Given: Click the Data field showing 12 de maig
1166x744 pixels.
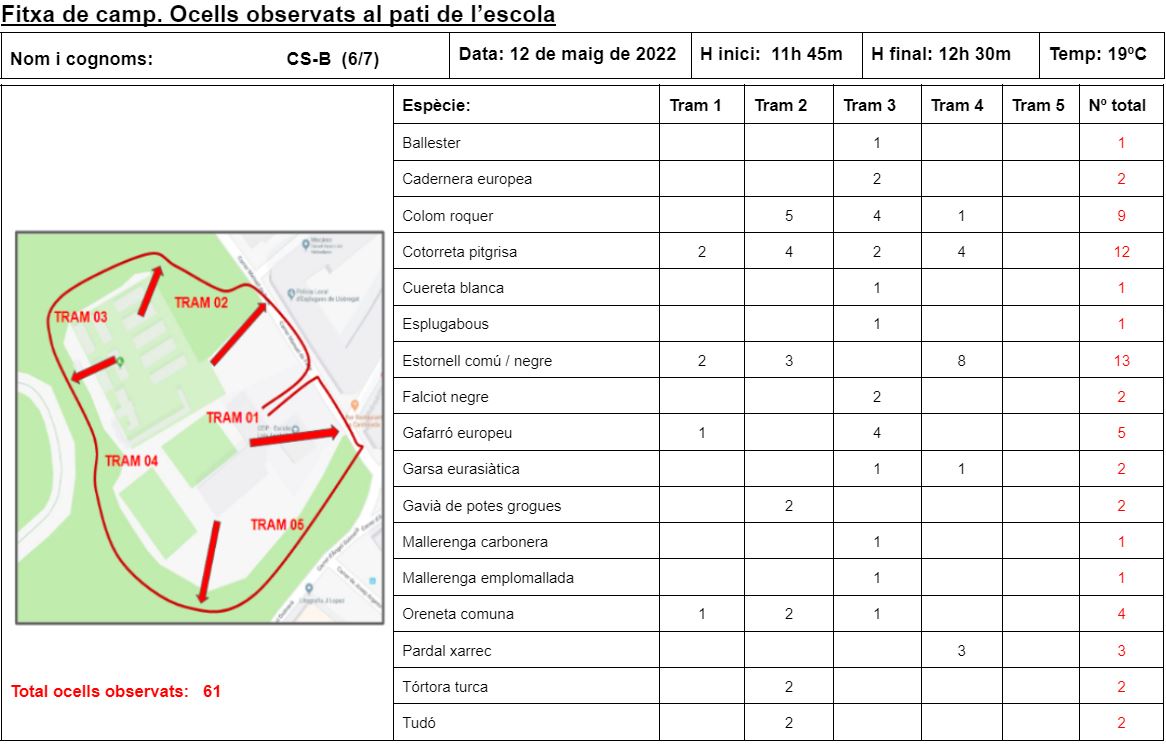Looking at the screenshot, I should 567,54.
